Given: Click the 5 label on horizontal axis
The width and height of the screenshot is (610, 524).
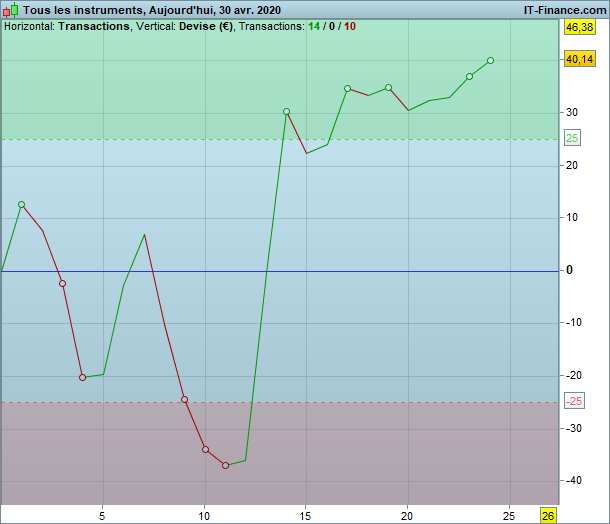Looking at the screenshot, I should pyautogui.click(x=102, y=516).
